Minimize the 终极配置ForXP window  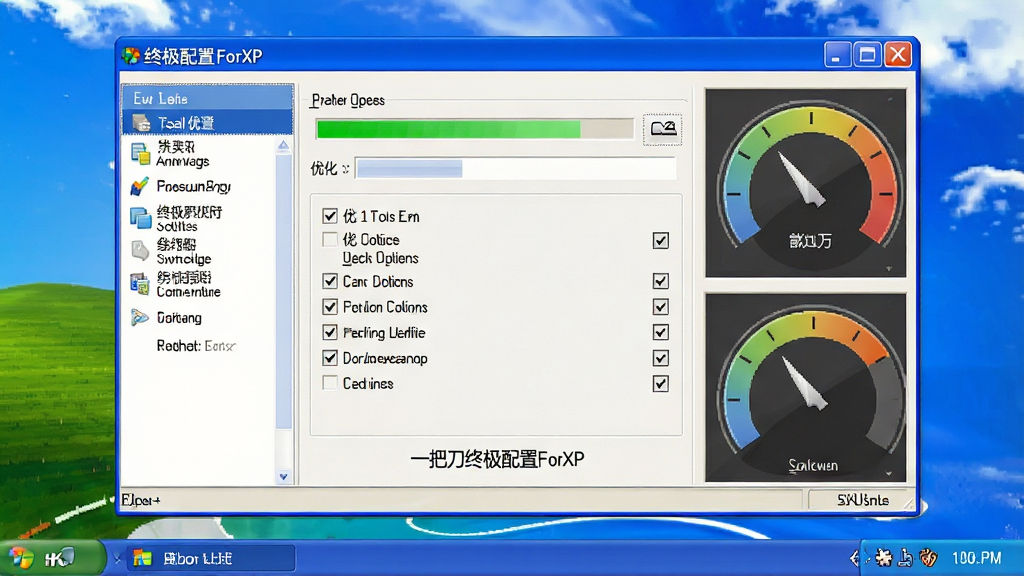click(x=837, y=55)
